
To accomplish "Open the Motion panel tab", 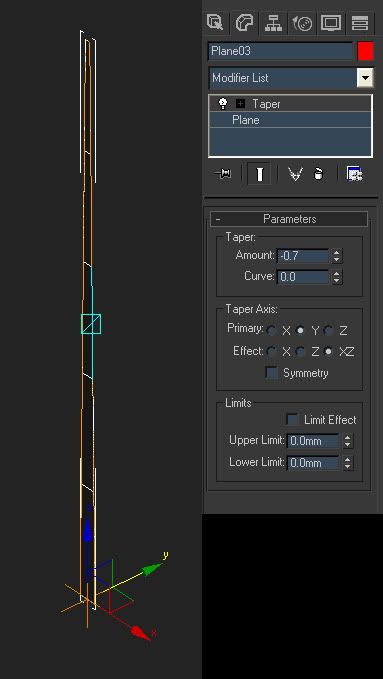I will (302, 23).
